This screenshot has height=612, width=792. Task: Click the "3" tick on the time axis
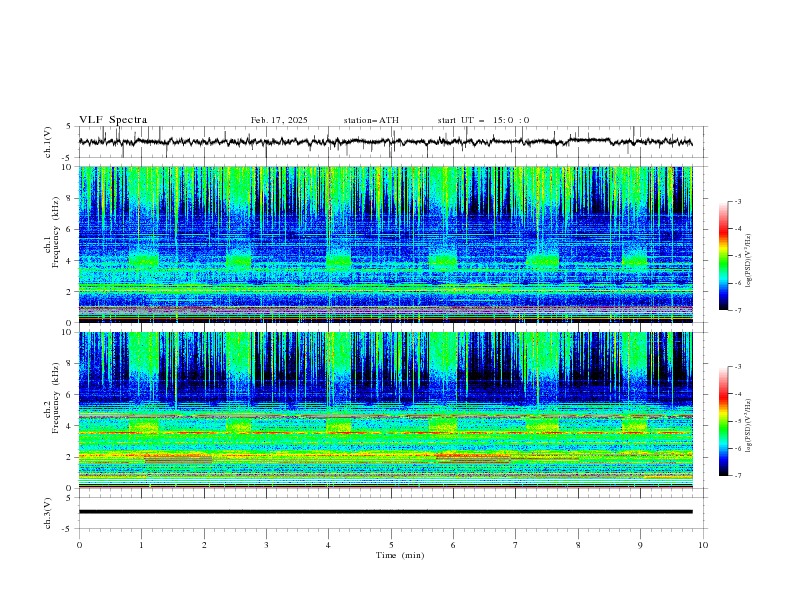[x=266, y=545]
